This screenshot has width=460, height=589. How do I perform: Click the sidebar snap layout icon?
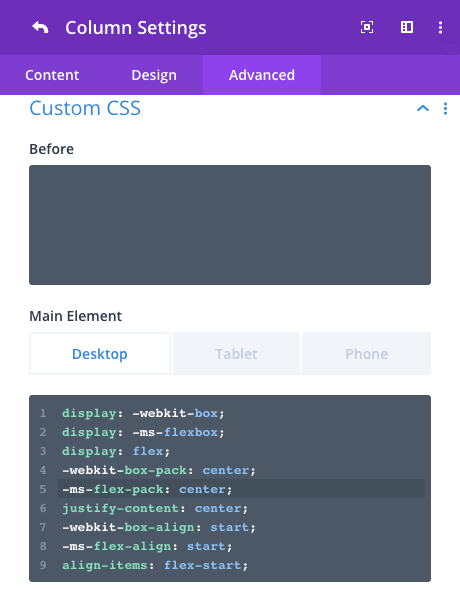point(407,27)
